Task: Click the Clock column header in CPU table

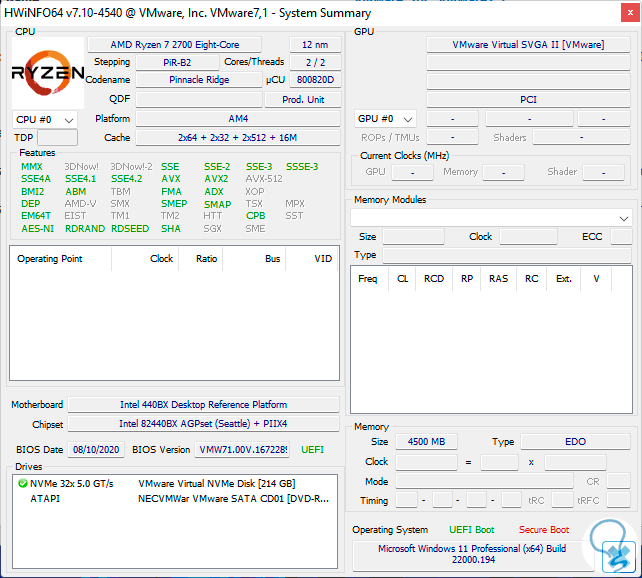Action: [145, 259]
